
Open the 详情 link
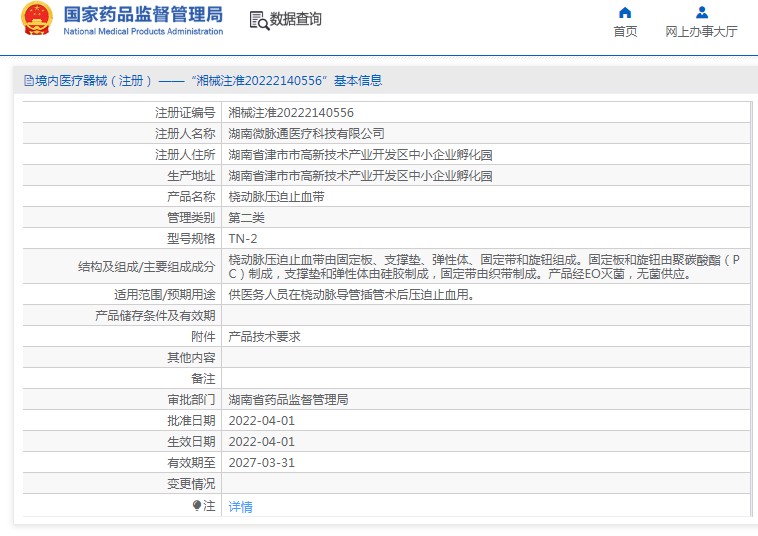pos(240,507)
